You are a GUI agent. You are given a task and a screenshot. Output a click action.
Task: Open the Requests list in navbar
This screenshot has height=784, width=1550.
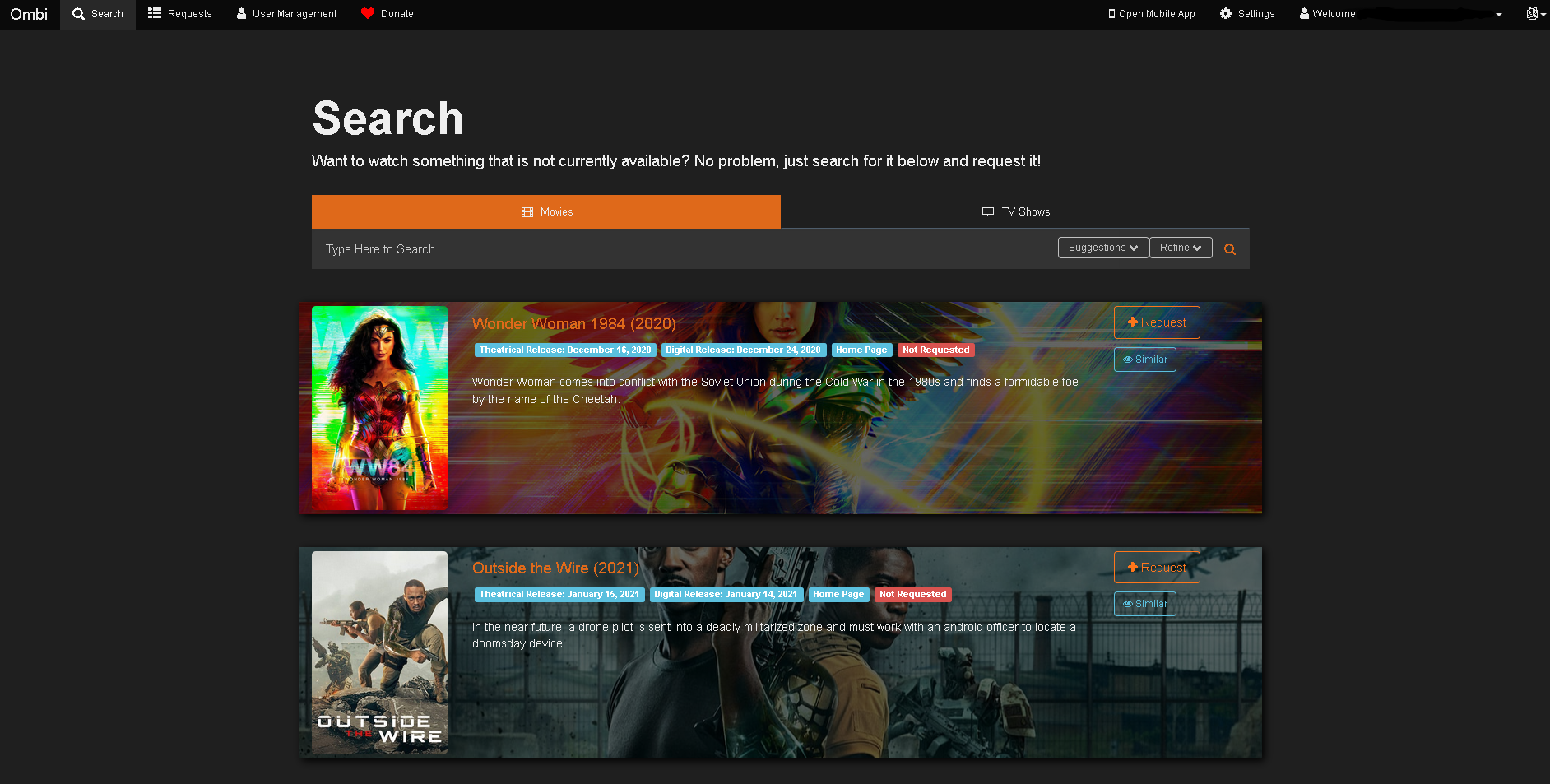pyautogui.click(x=179, y=14)
